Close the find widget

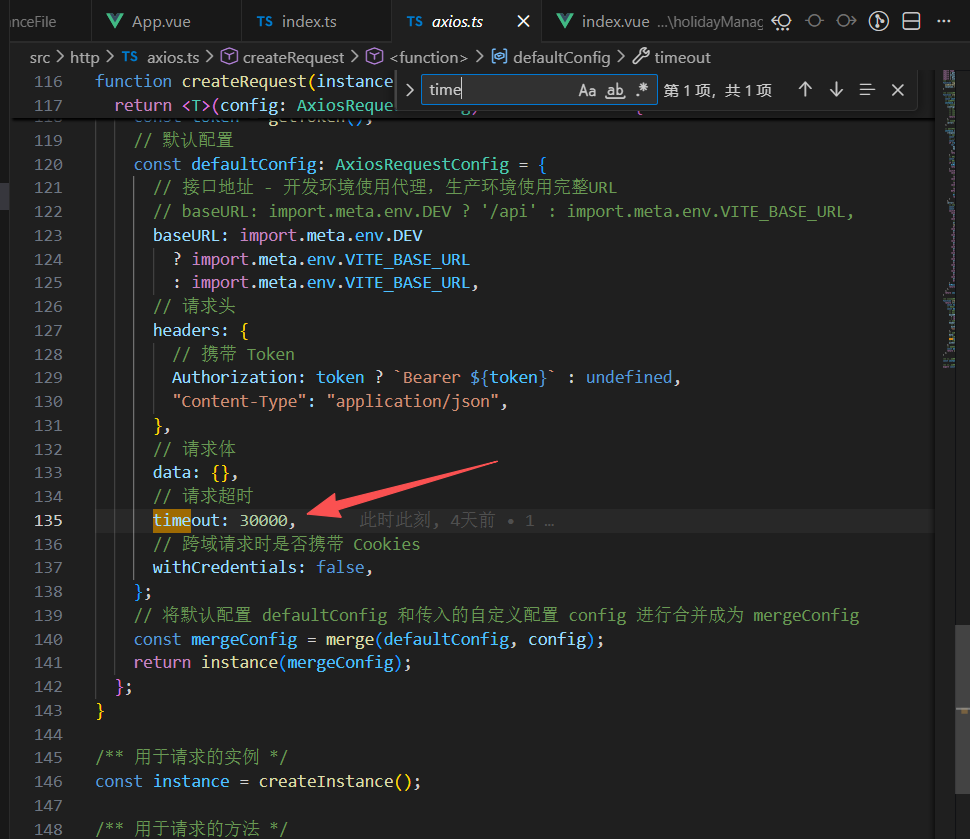[x=898, y=90]
